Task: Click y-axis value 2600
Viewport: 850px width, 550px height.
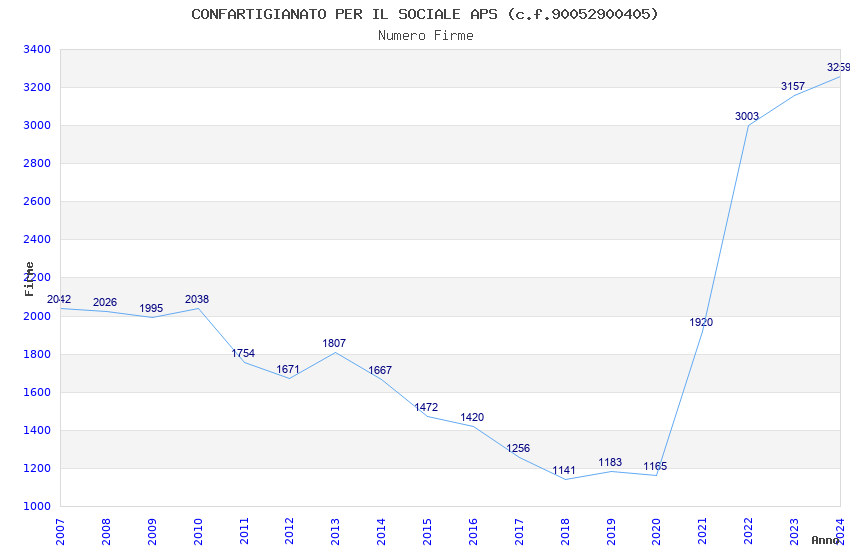Action: pyautogui.click(x=37, y=201)
